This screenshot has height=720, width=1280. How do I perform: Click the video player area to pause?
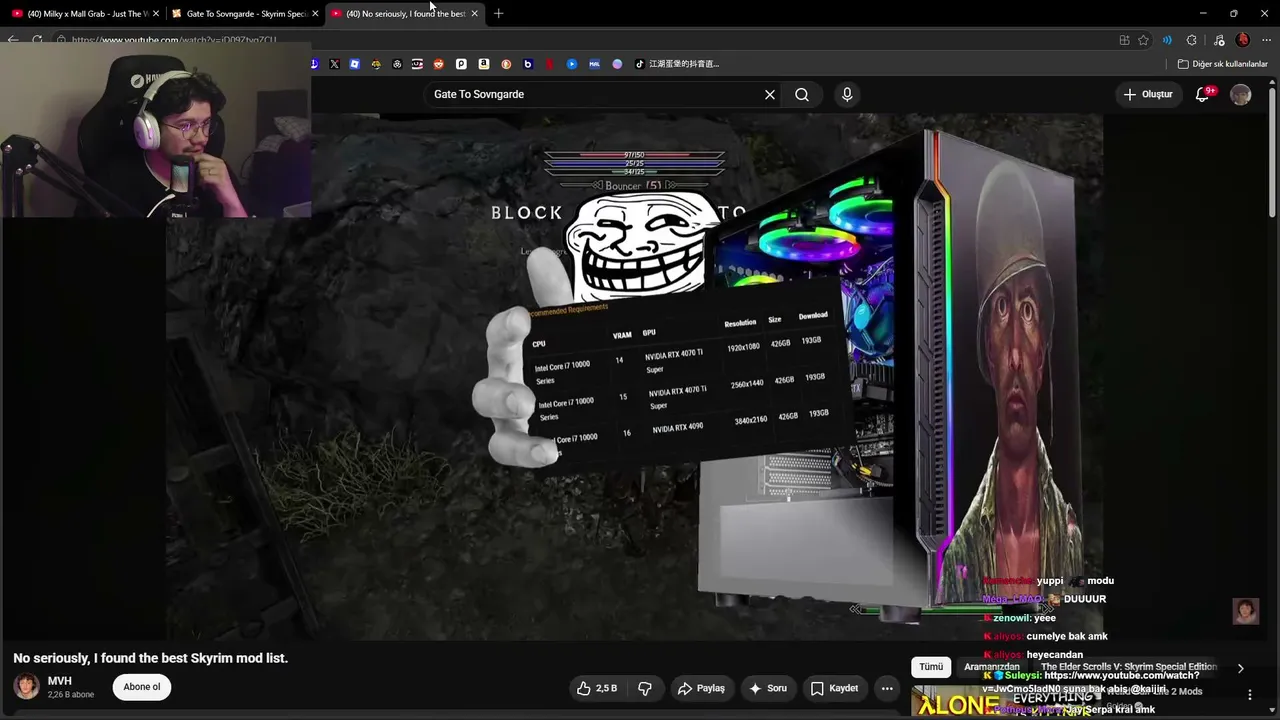coord(634,376)
